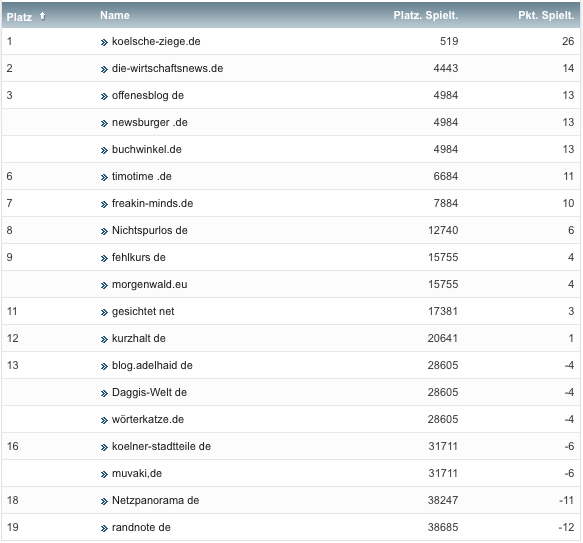The image size is (583, 543).
Task: Click the double-arrow icon before gesichtet net
Action: [x=104, y=312]
